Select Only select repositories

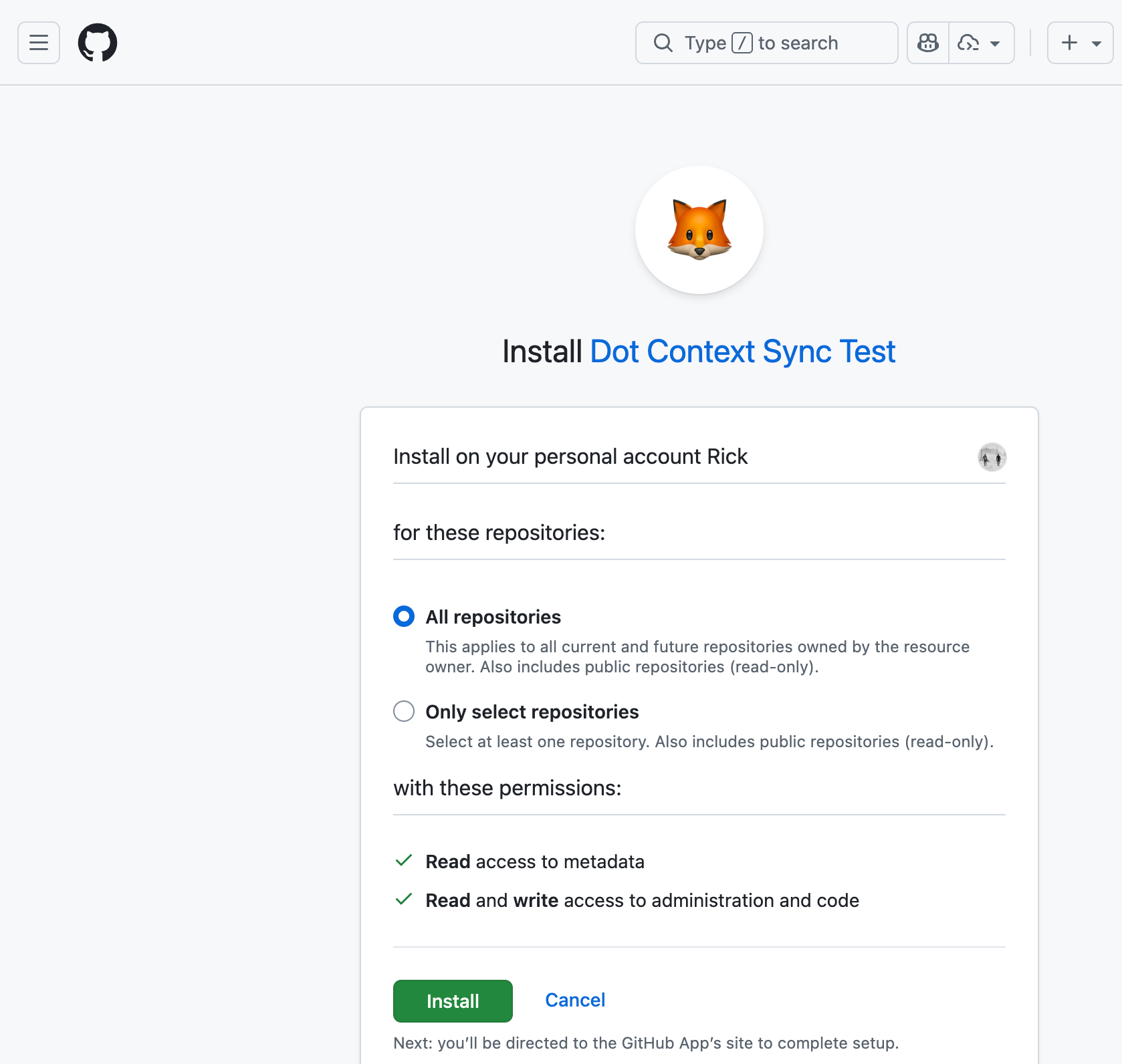pos(404,711)
